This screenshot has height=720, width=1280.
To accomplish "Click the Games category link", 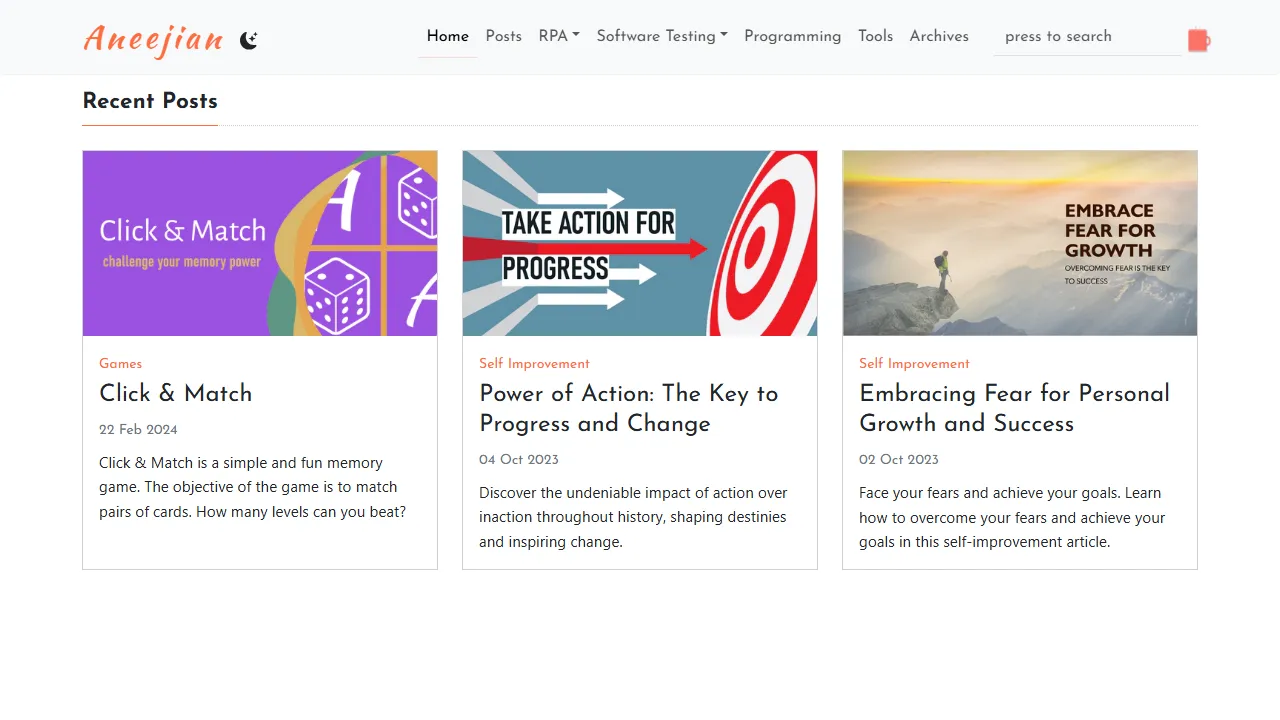I will (x=121, y=364).
